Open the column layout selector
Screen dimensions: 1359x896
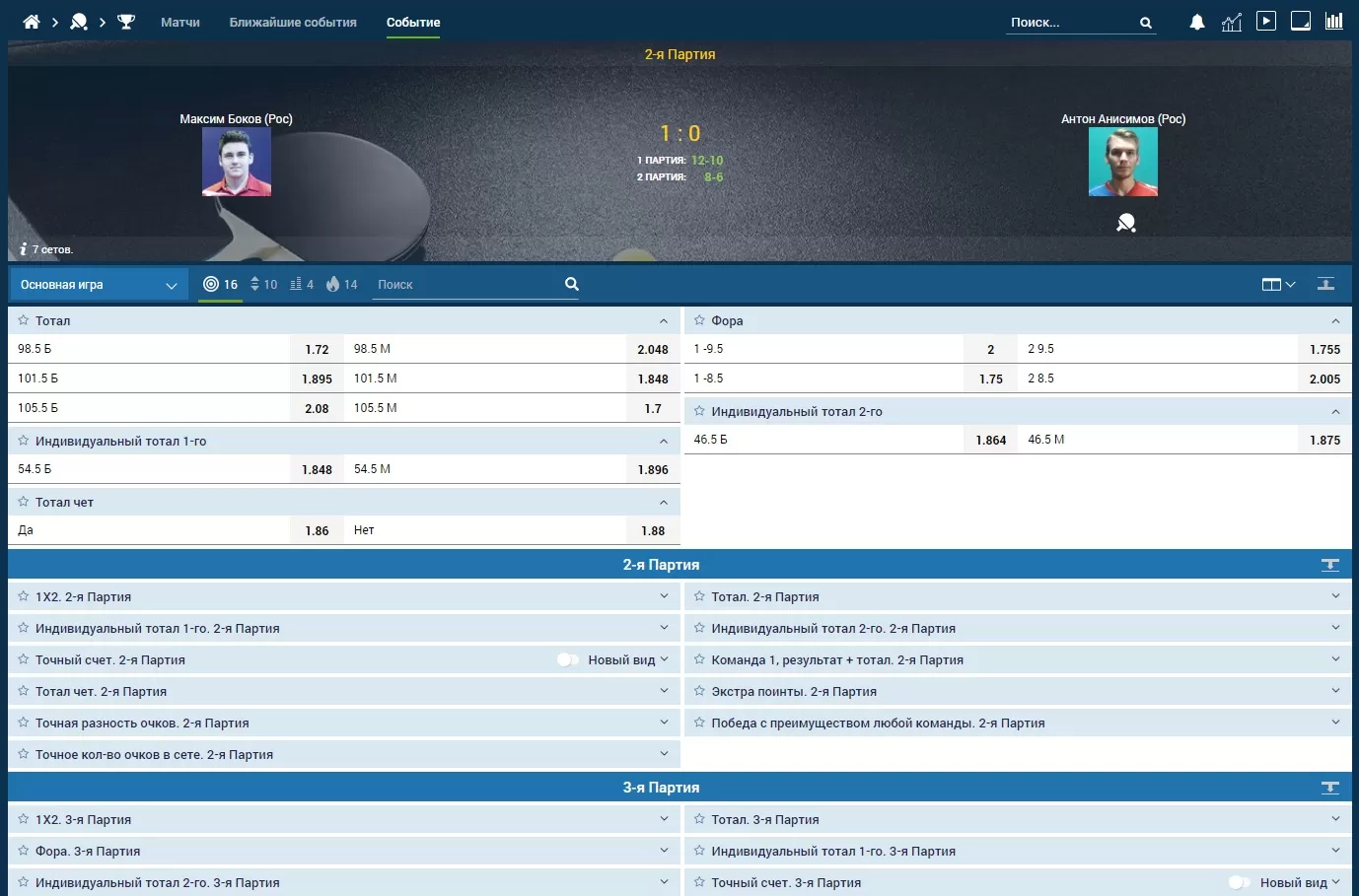(x=1278, y=285)
